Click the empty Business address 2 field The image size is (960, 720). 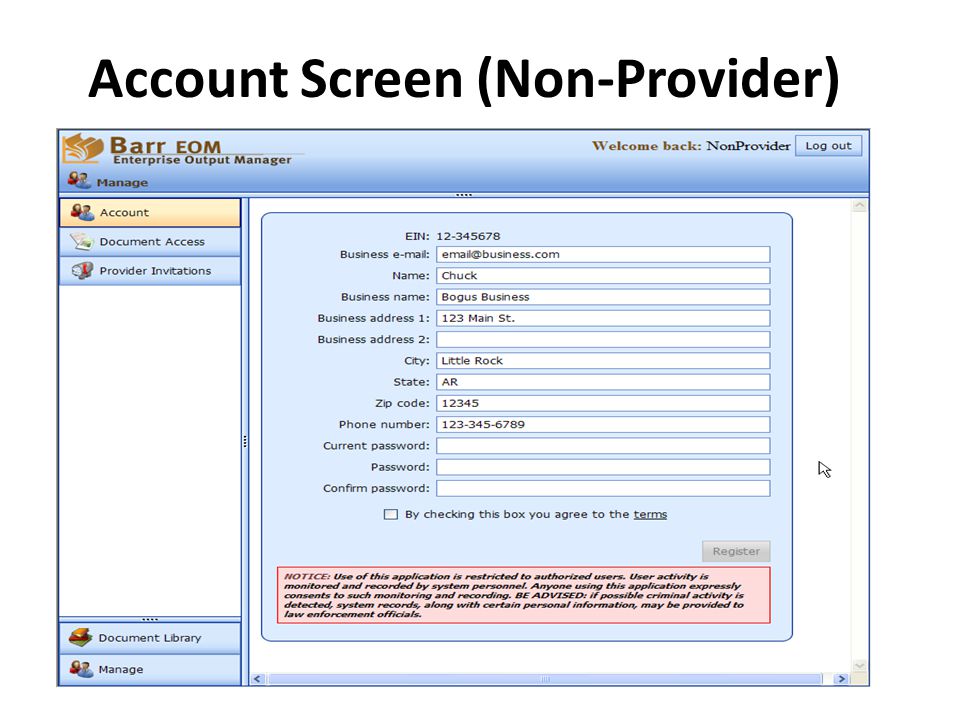(x=603, y=339)
